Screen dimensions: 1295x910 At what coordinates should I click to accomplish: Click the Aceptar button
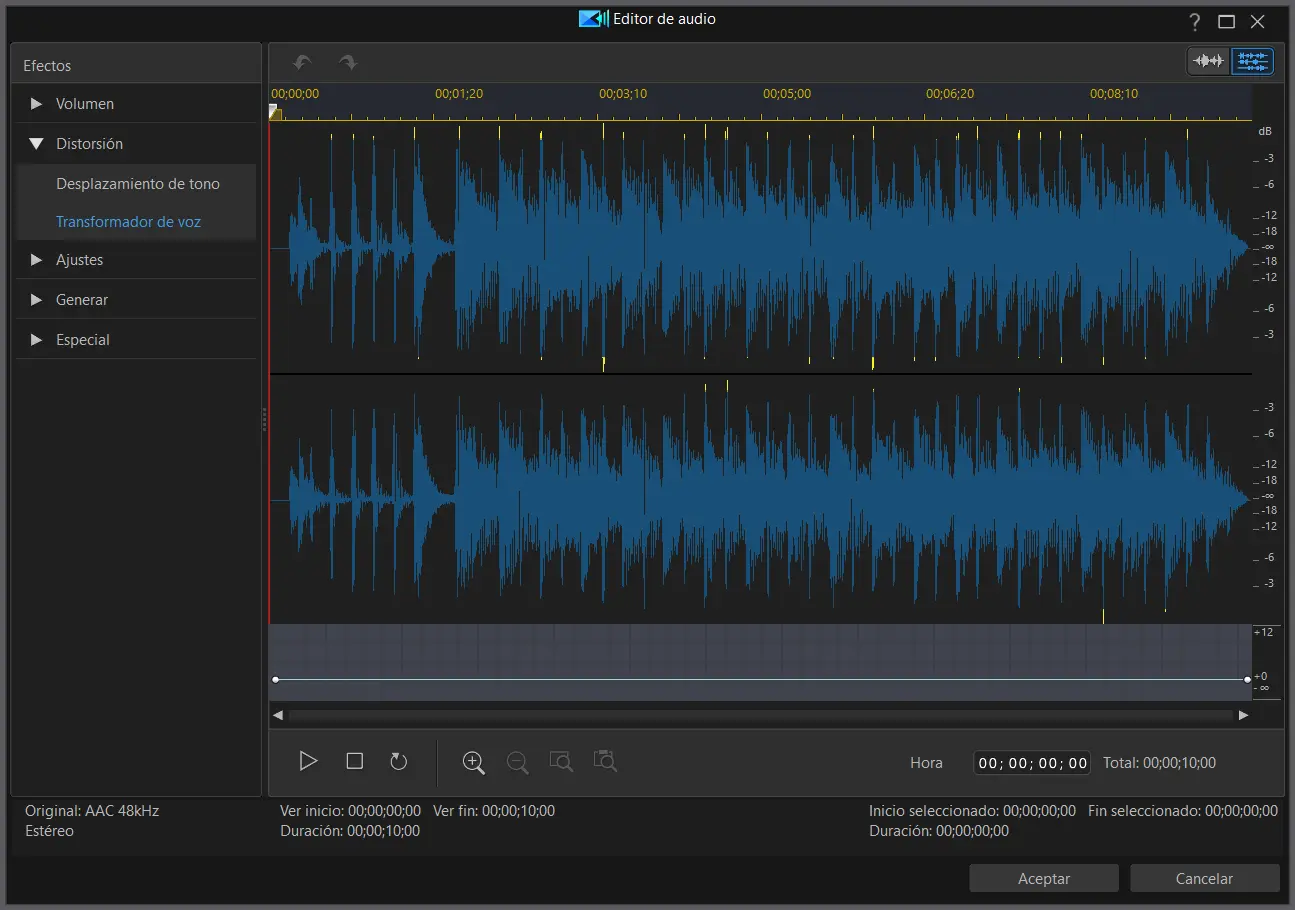click(1043, 879)
